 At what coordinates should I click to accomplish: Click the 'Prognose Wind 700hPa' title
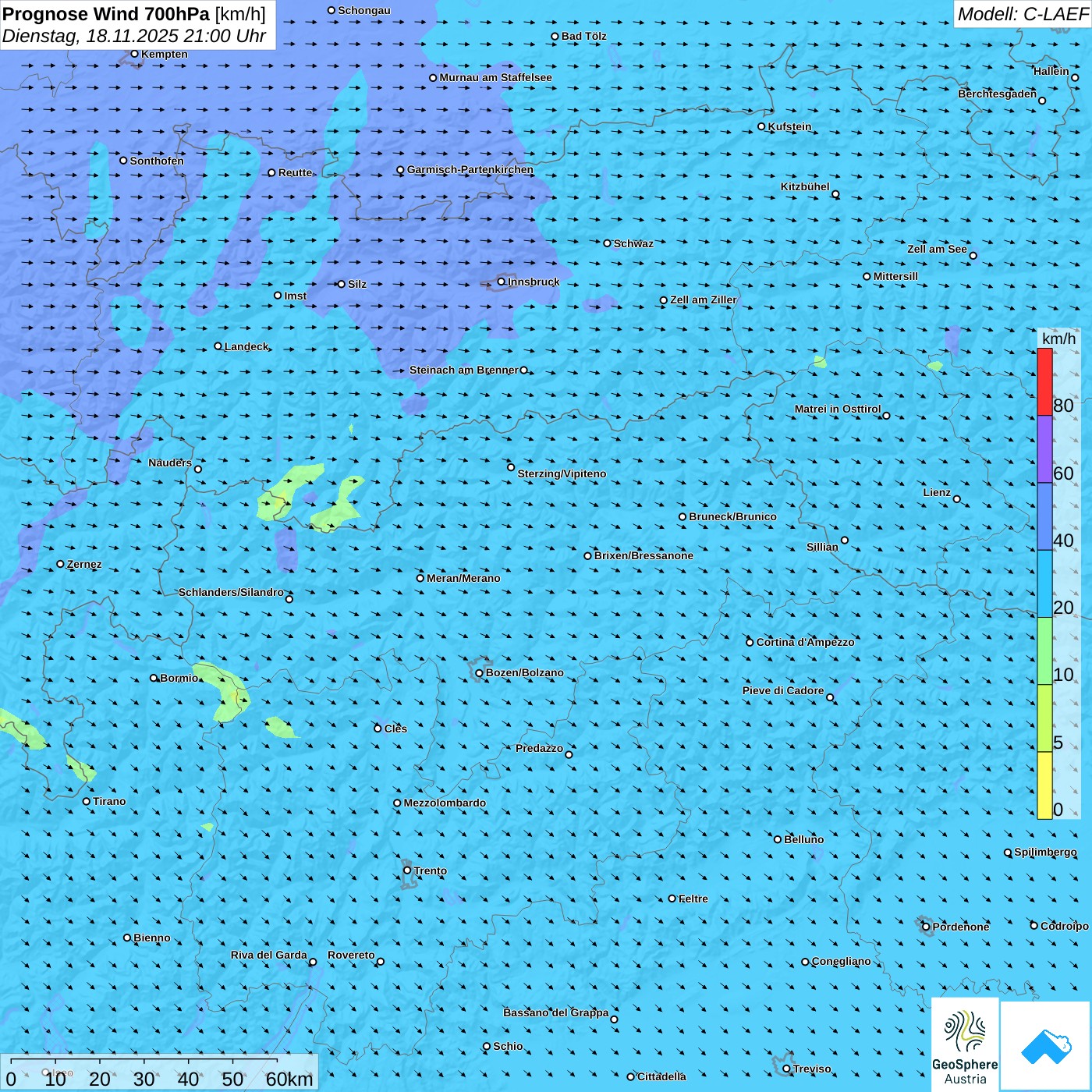(x=106, y=14)
